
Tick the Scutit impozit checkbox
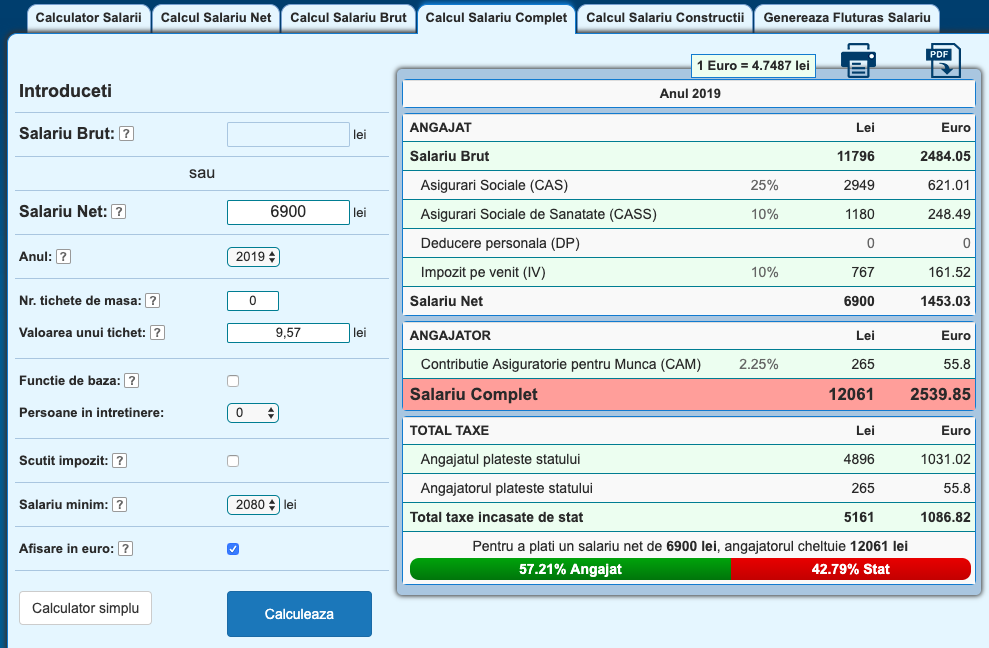point(233,461)
